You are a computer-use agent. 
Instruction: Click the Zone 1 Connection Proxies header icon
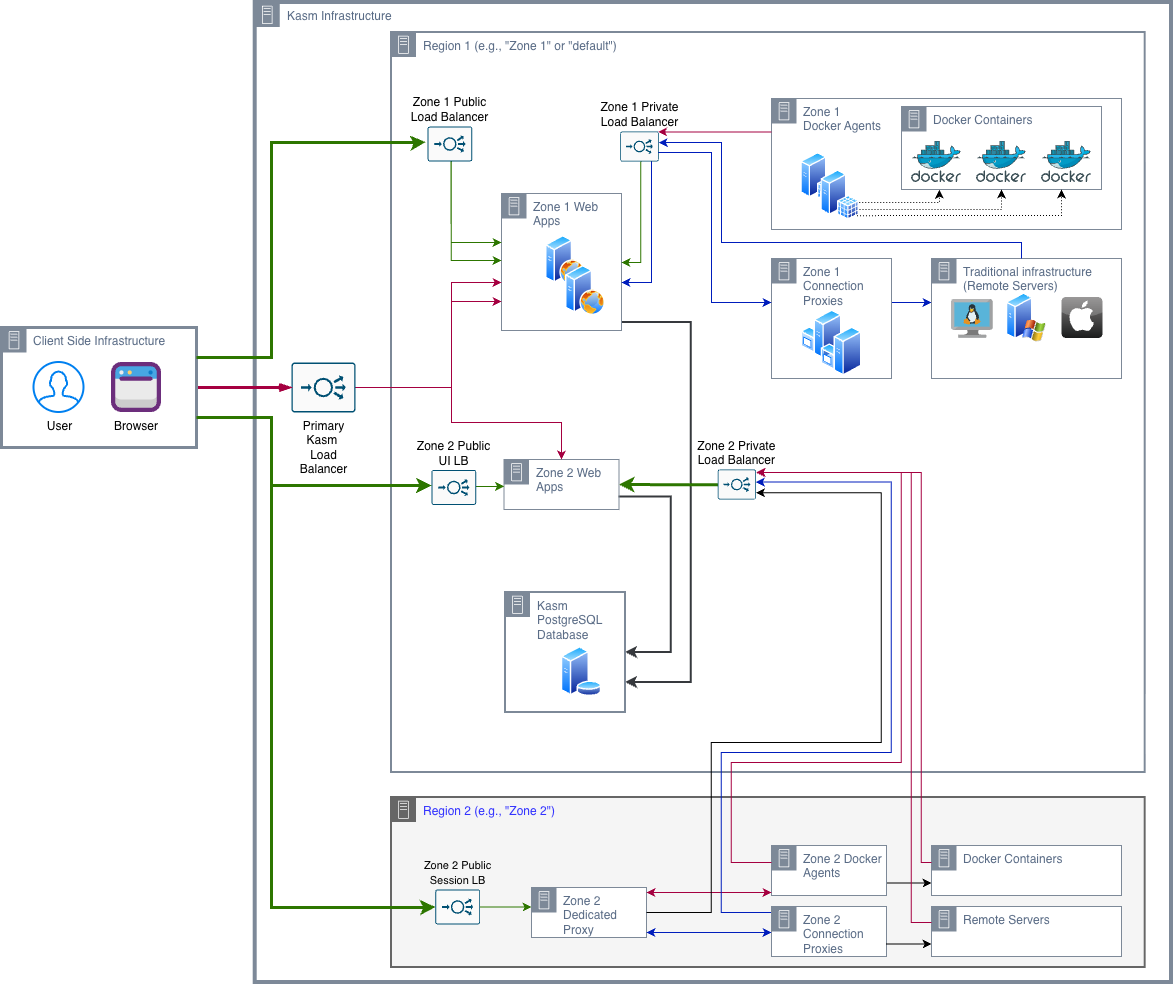pos(784,271)
